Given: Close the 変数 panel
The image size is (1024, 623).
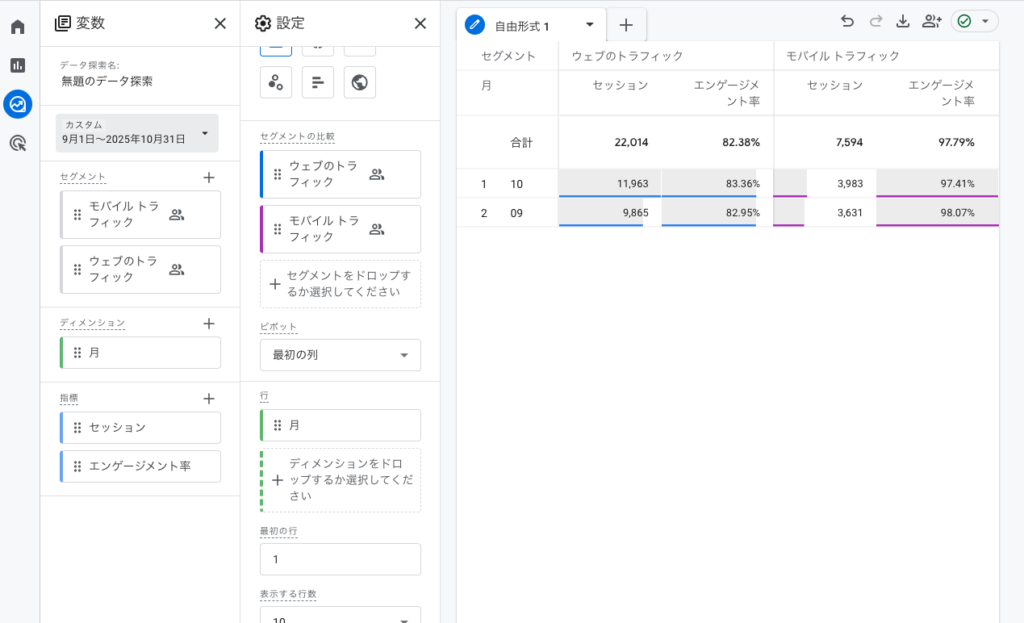Looking at the screenshot, I should 220,23.
